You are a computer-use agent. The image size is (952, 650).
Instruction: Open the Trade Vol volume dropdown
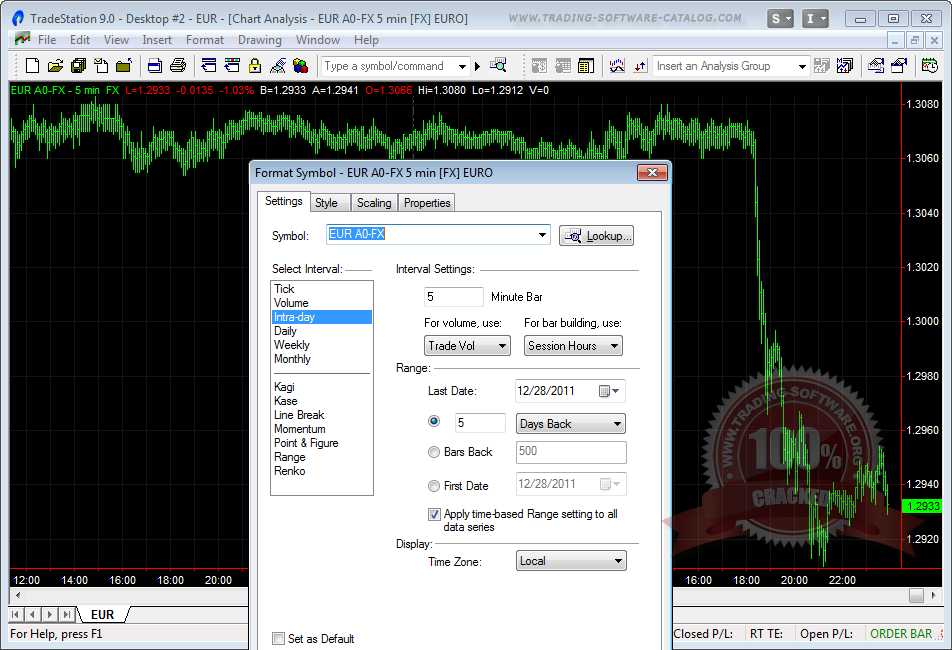coord(468,346)
